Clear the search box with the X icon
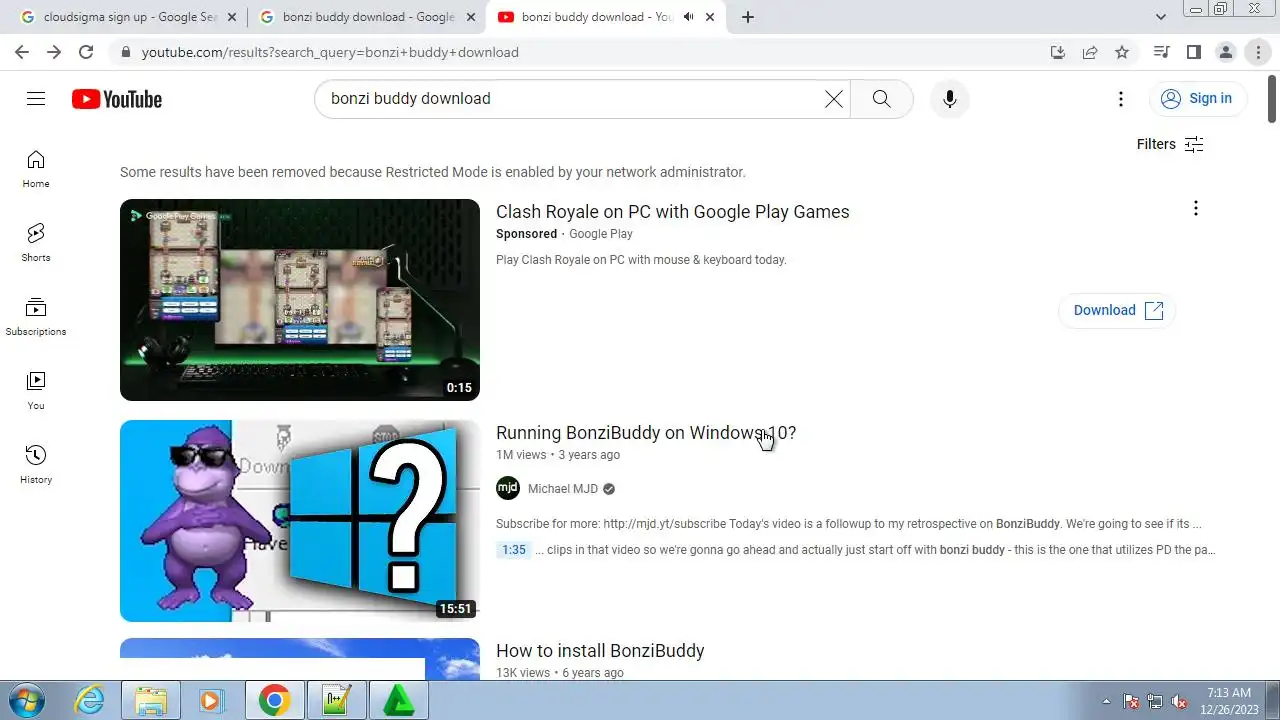Viewport: 1280px width, 720px height. (x=833, y=98)
